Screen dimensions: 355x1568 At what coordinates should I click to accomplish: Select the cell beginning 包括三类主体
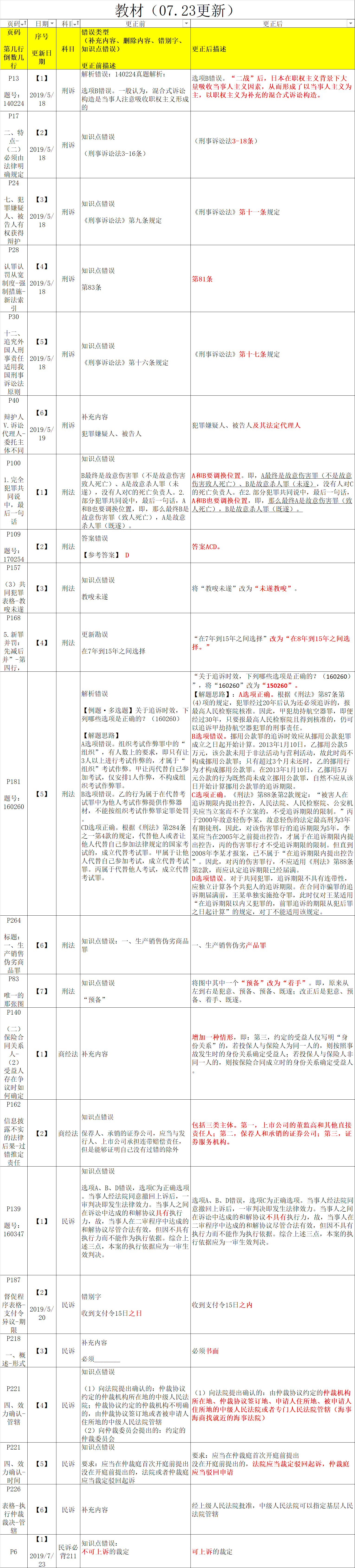(x=273, y=1133)
